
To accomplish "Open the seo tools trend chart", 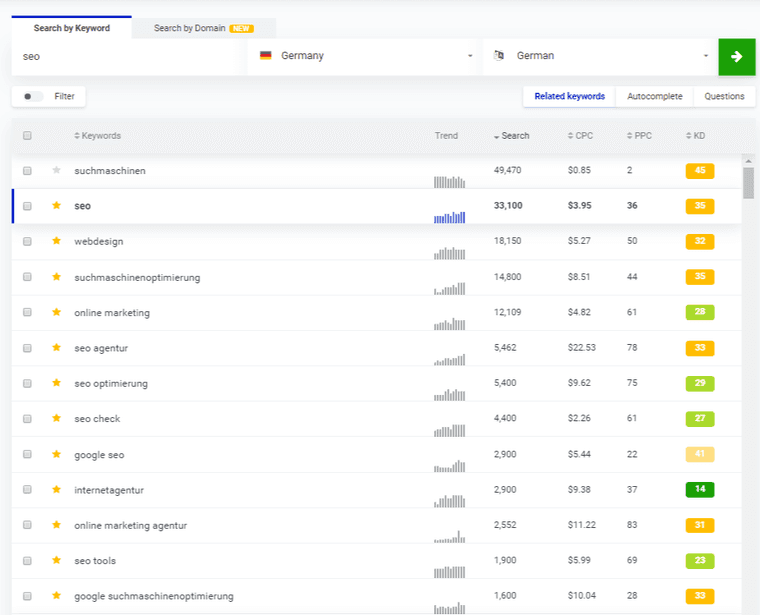I will tap(449, 572).
